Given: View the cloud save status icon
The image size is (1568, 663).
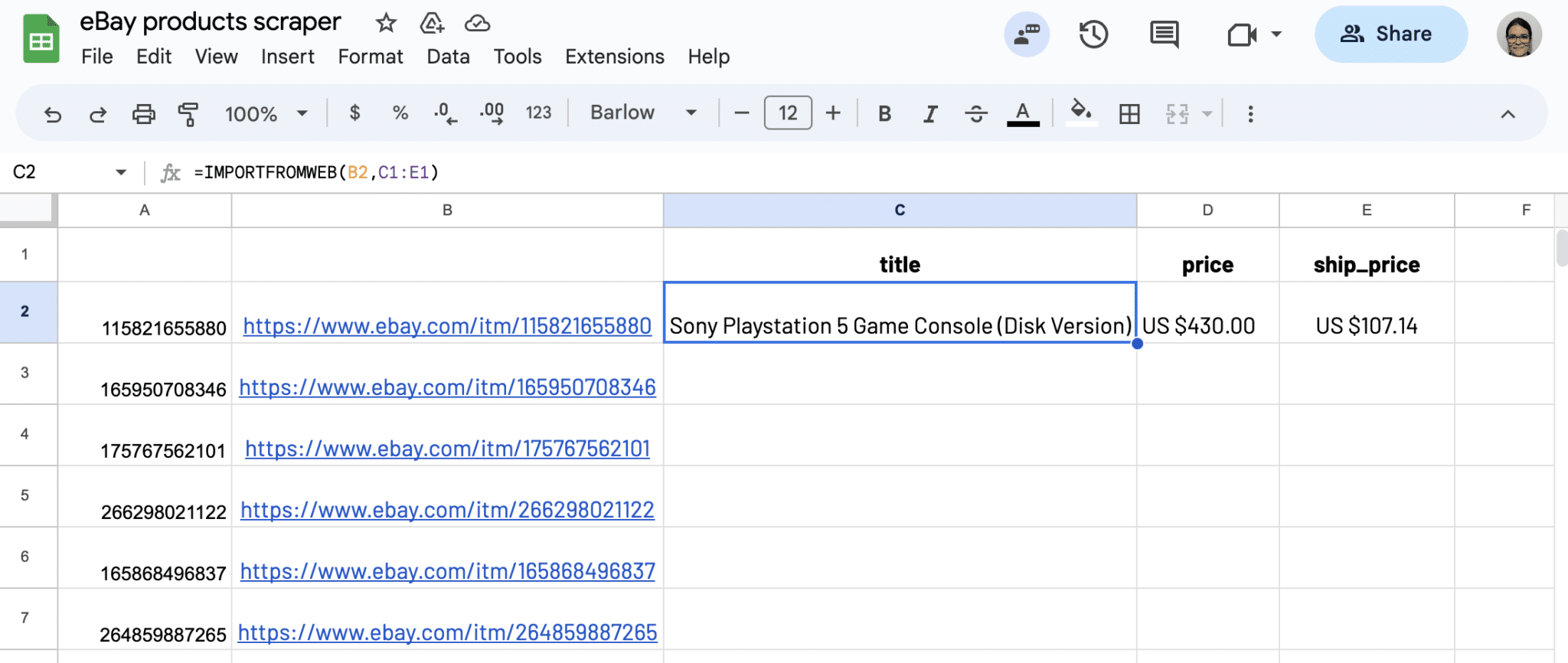Looking at the screenshot, I should (x=477, y=24).
